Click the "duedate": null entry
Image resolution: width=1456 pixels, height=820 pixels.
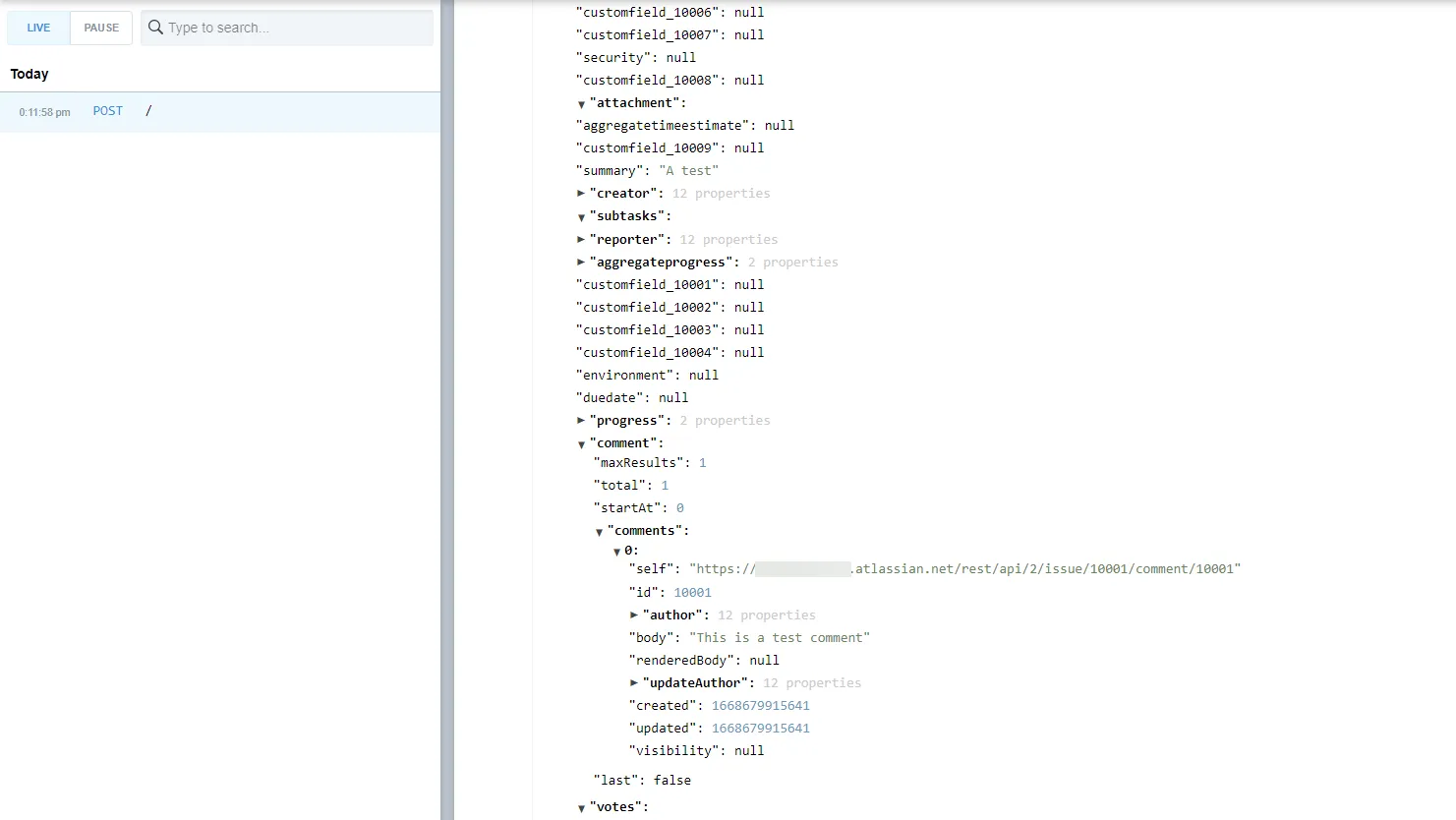pyautogui.click(x=632, y=398)
